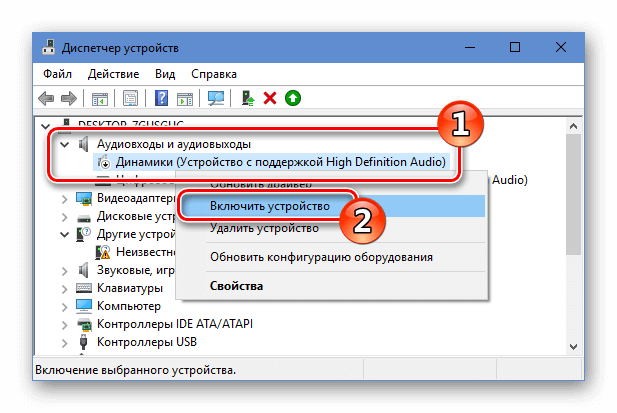Select the Аудиовходы и аудиовыходы category
617x413 pixels.
(x=174, y=144)
